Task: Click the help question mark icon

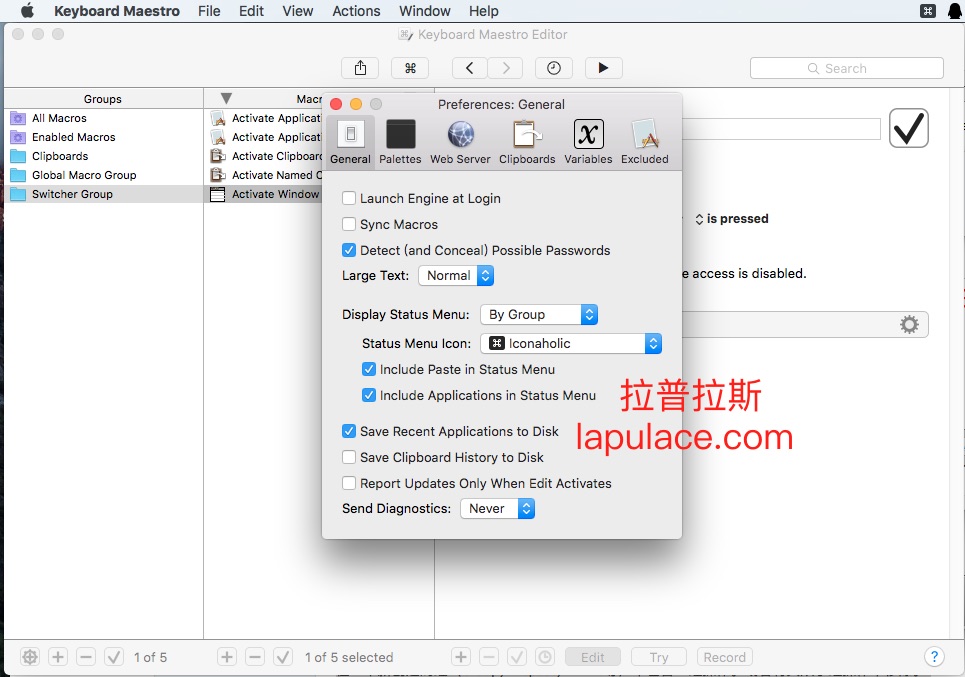Action: [932, 657]
